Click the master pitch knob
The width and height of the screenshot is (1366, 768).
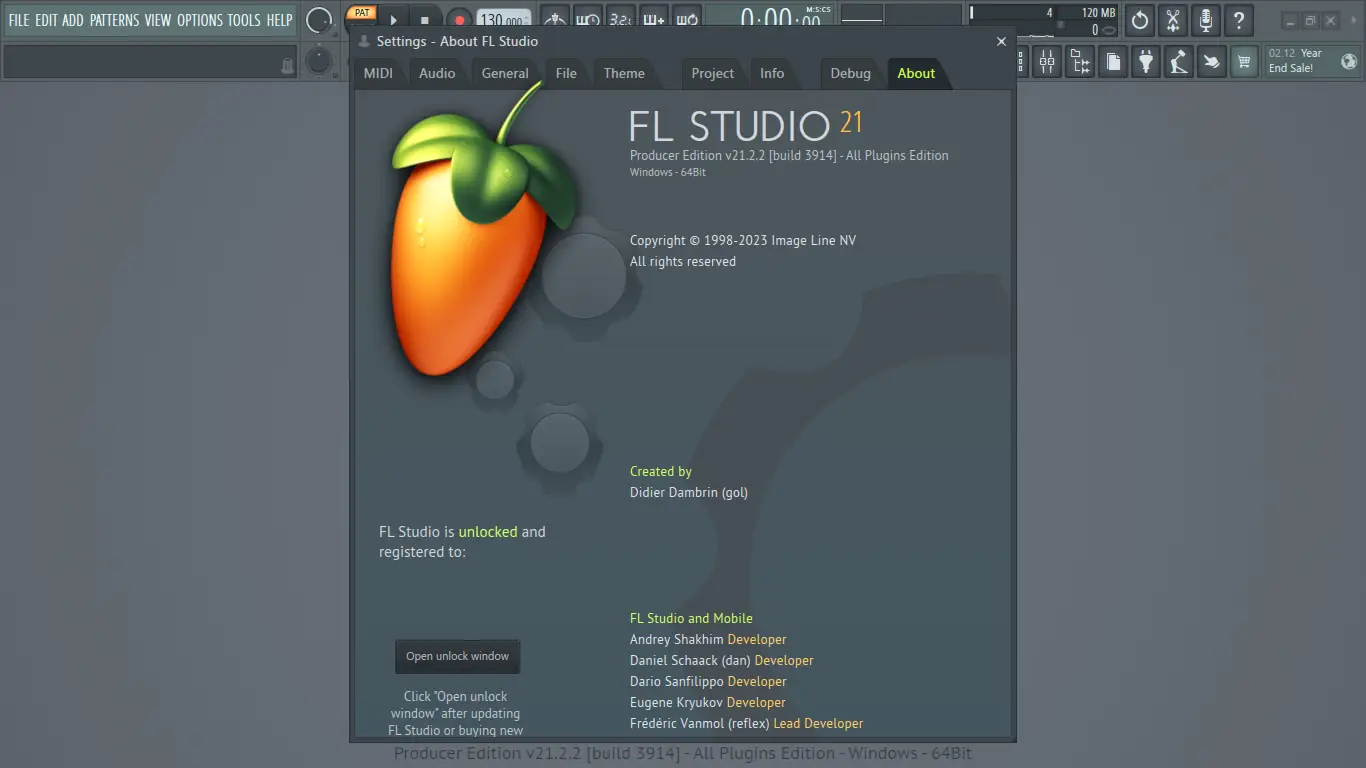tap(319, 61)
